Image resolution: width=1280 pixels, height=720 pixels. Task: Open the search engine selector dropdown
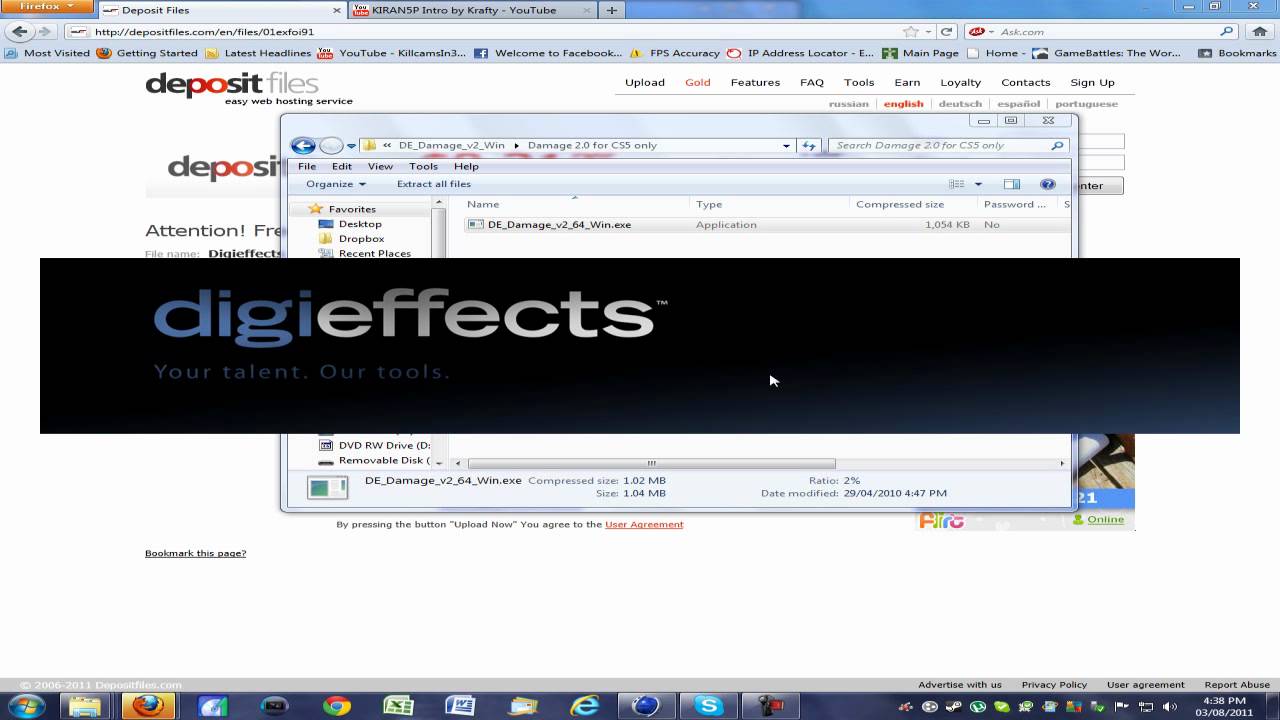(x=981, y=32)
